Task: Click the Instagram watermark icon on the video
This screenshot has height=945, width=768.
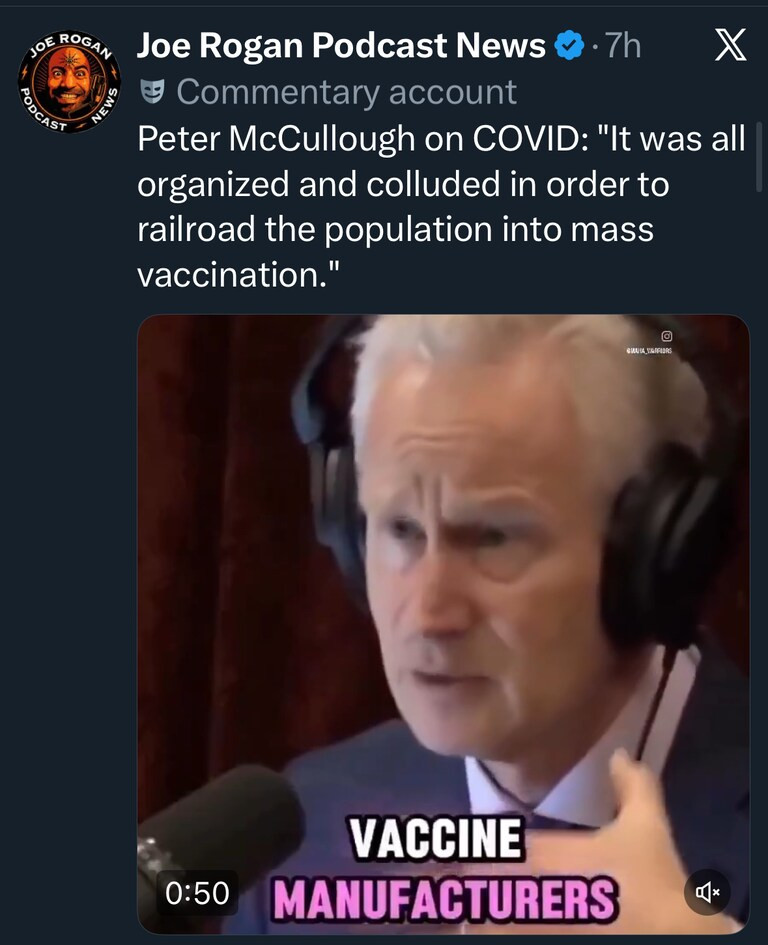Action: 667,336
